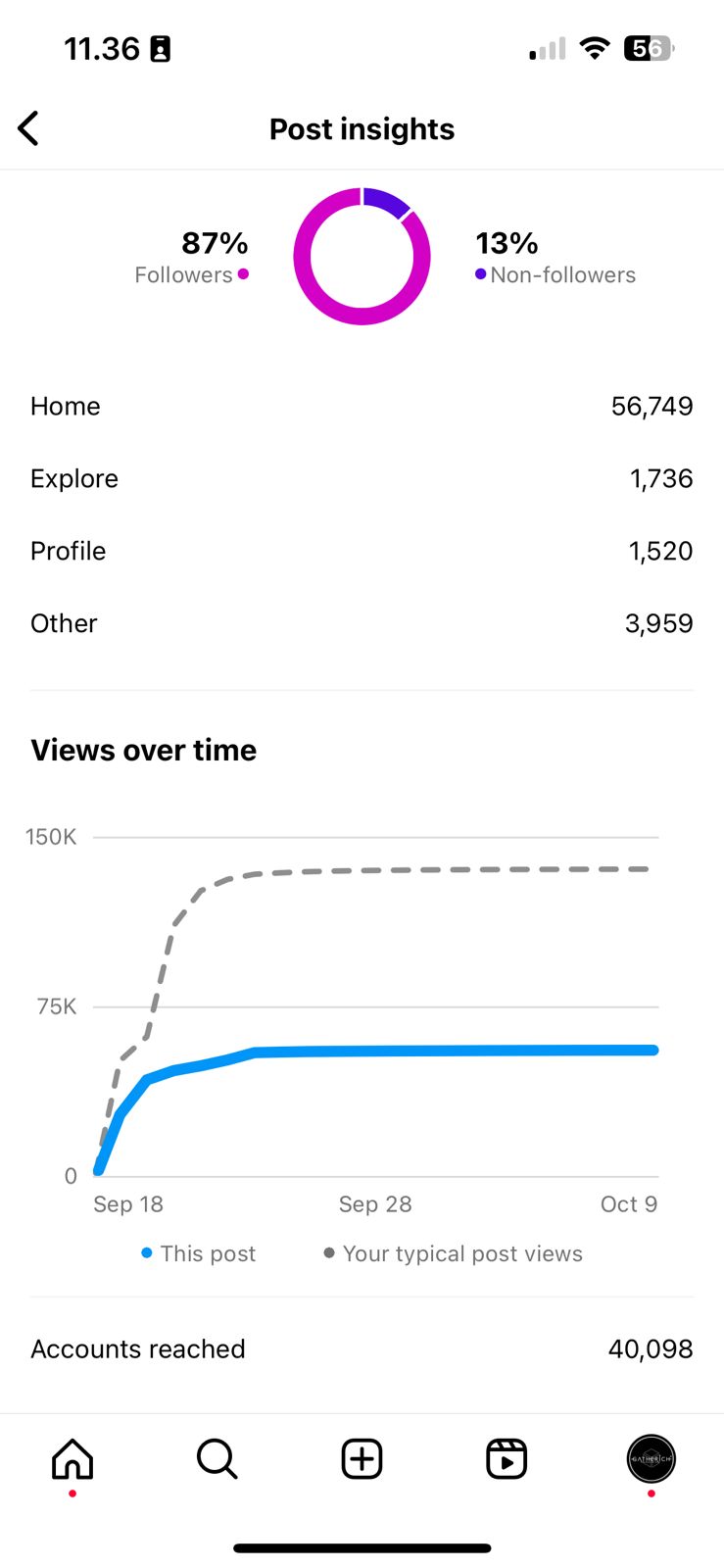Tap the back arrow icon
The height and width of the screenshot is (1568, 724).
(x=29, y=128)
